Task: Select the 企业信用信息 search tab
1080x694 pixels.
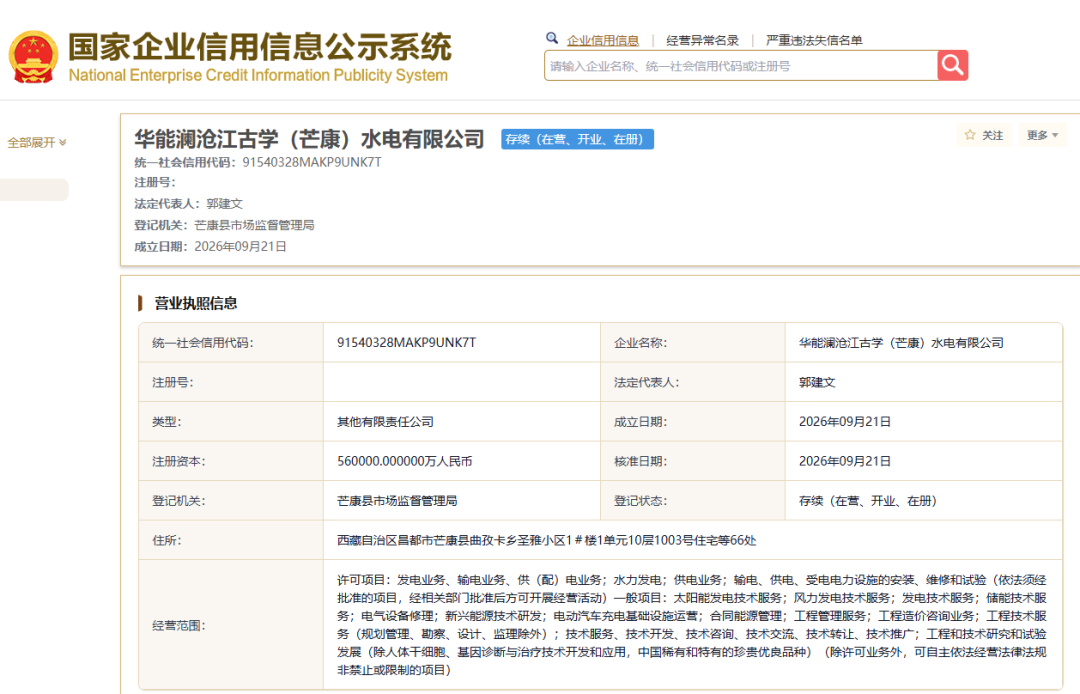Action: (603, 41)
